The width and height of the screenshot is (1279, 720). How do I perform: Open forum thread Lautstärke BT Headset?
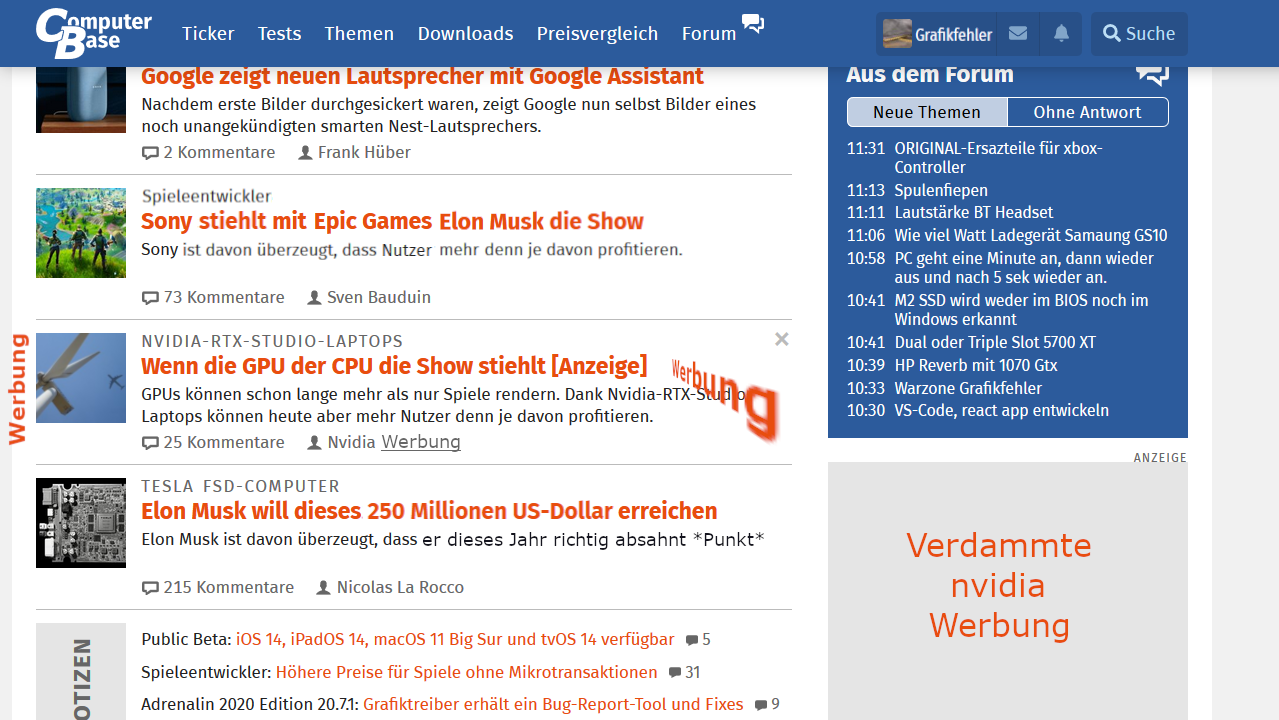[x=974, y=212]
